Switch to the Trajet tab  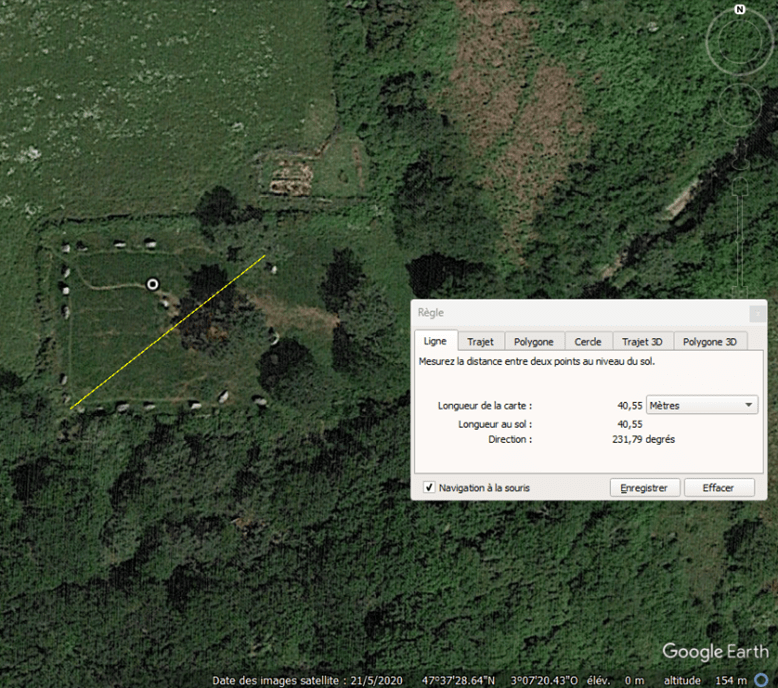point(480,342)
